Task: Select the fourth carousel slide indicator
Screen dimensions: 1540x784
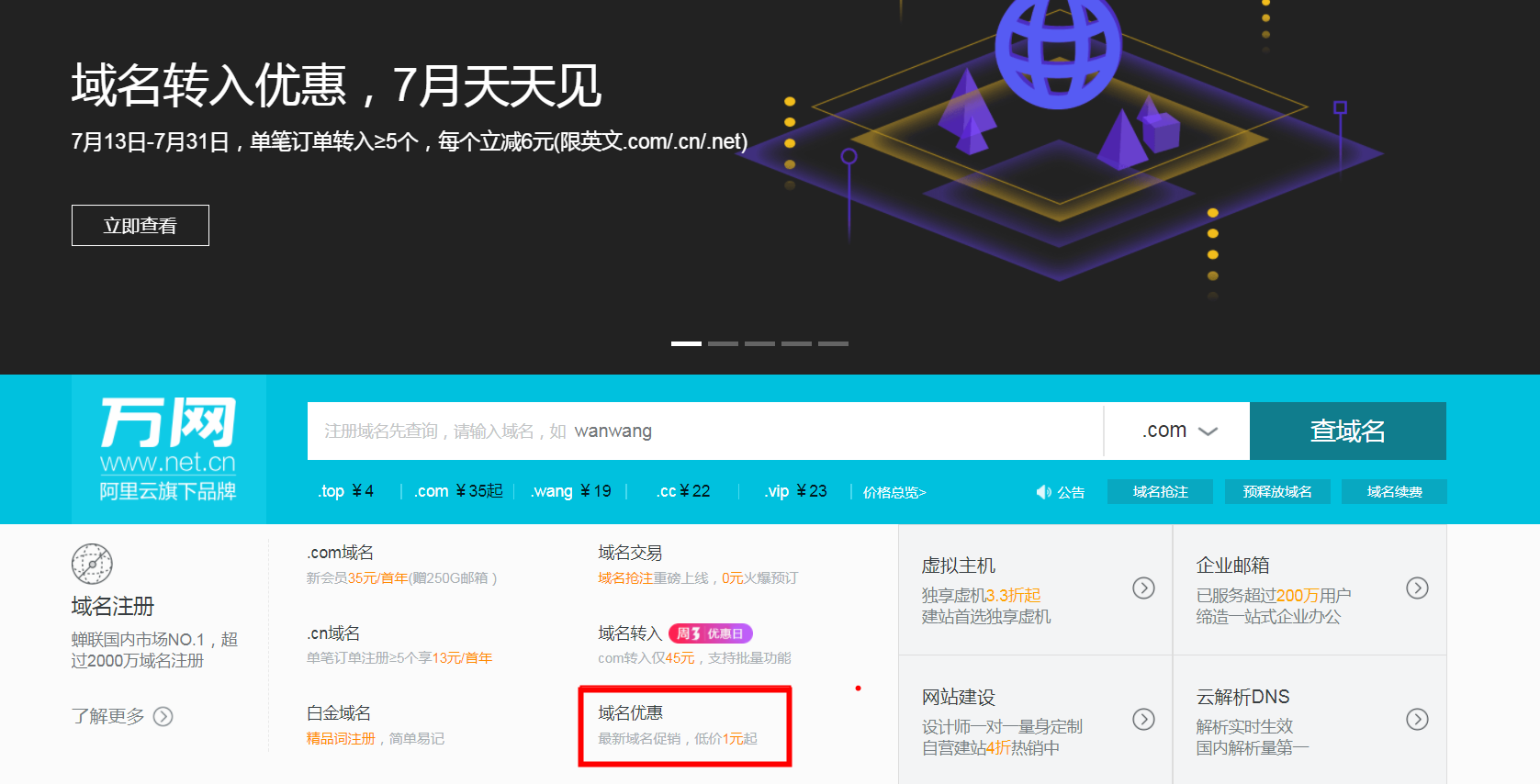Action: click(x=796, y=343)
